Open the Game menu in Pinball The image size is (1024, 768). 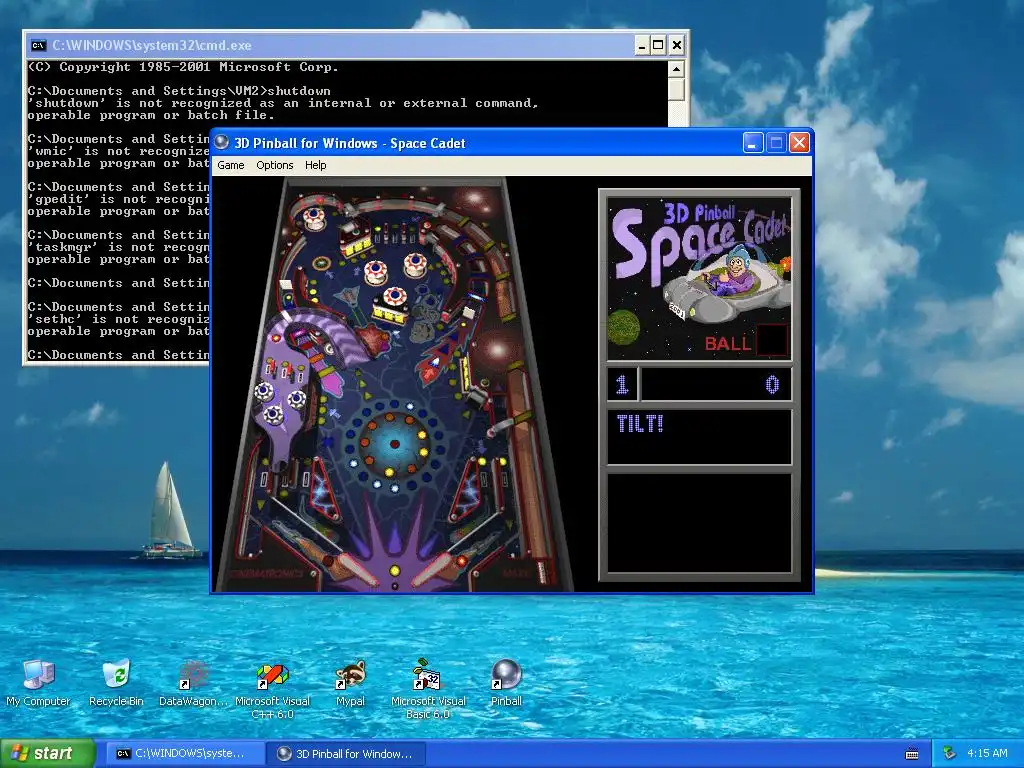pyautogui.click(x=231, y=165)
